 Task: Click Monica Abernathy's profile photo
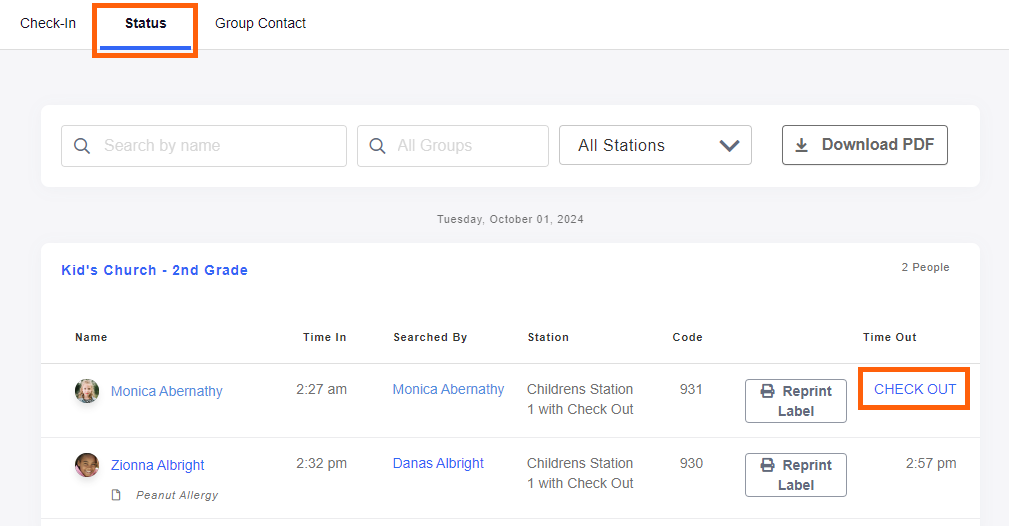click(x=87, y=391)
